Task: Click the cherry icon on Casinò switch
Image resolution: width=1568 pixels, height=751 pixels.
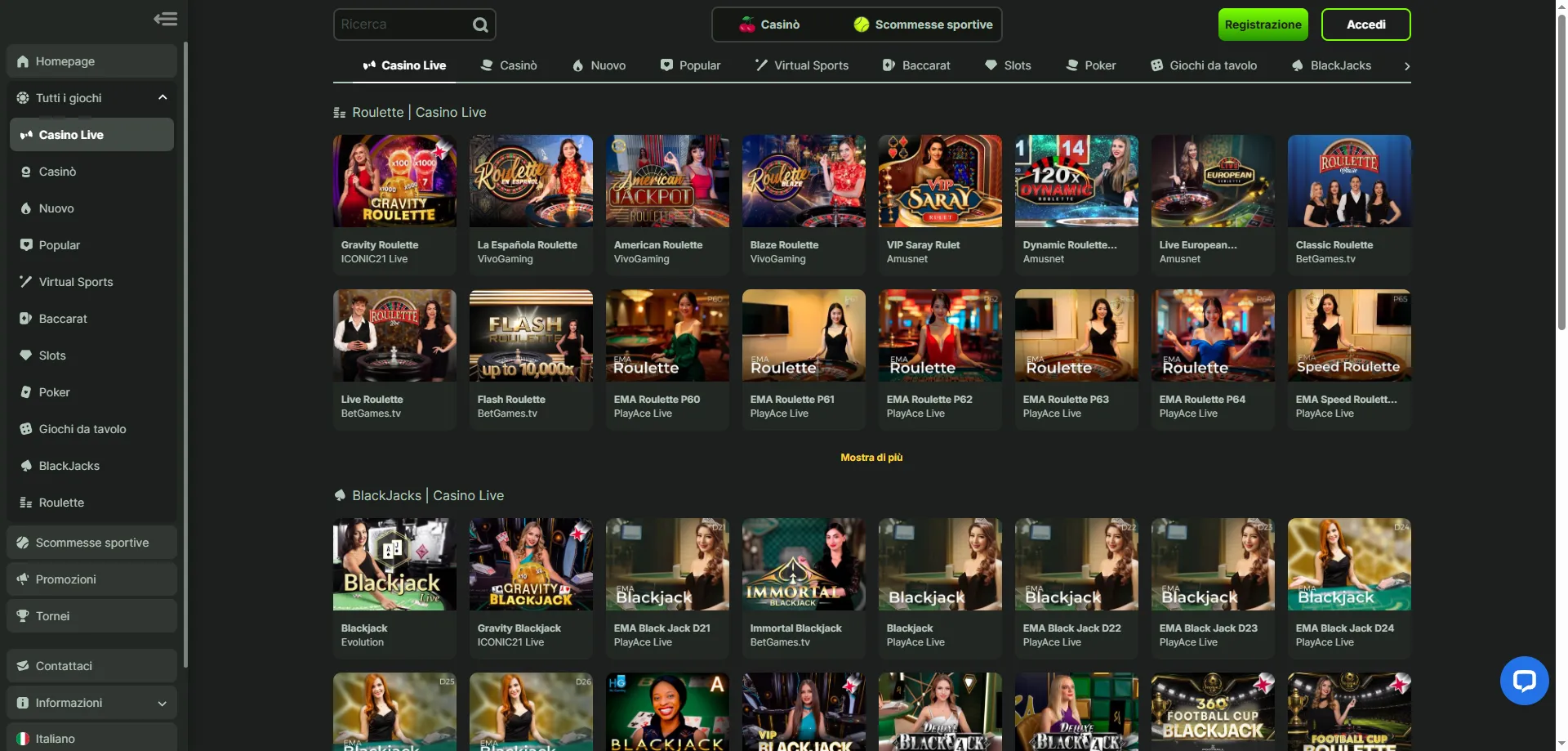Action: 747,25
